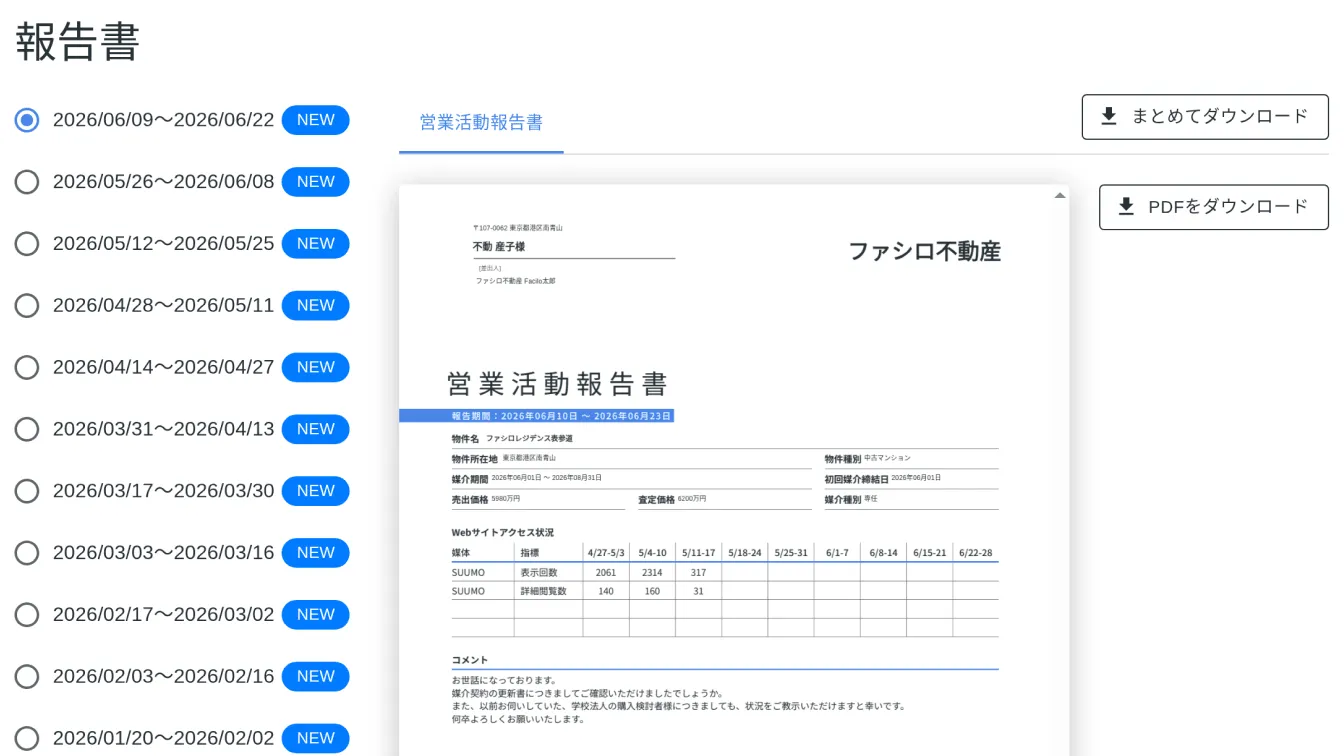Select report period 2026/05/12～2026/05/25
Screen dimensions: 1344x756
tap(27, 244)
